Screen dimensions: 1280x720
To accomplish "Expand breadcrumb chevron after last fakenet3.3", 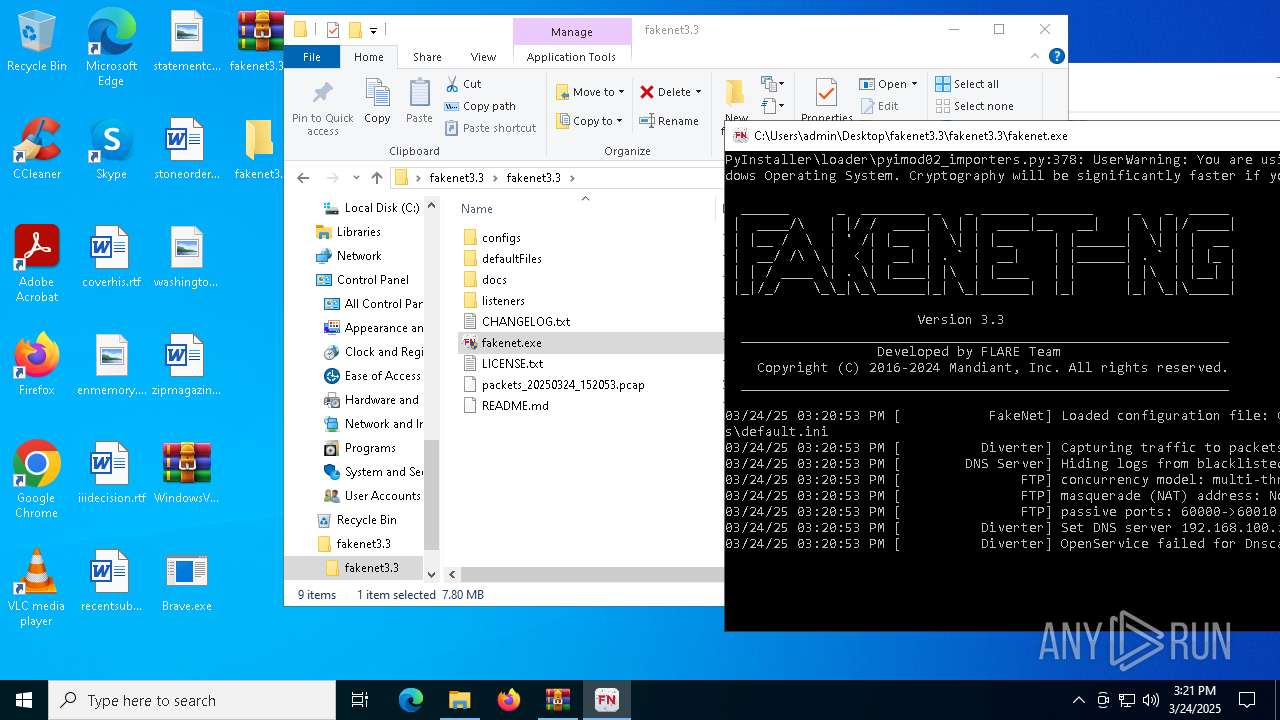I will [572, 178].
